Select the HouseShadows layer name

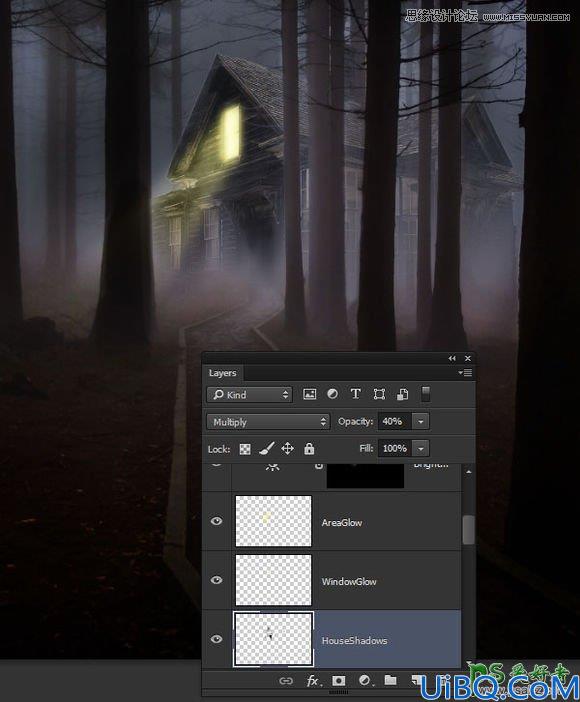(354, 641)
